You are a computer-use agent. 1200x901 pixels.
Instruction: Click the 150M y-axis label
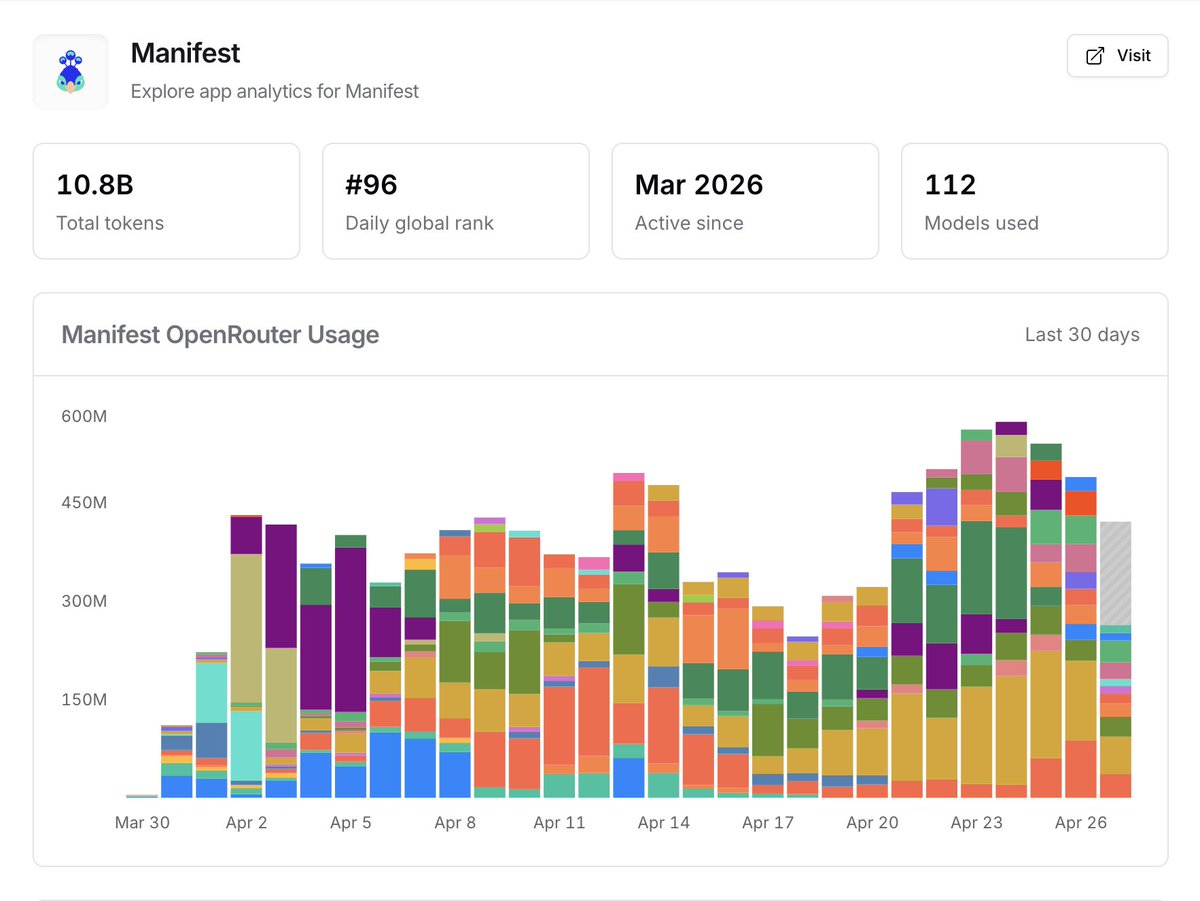click(x=84, y=699)
